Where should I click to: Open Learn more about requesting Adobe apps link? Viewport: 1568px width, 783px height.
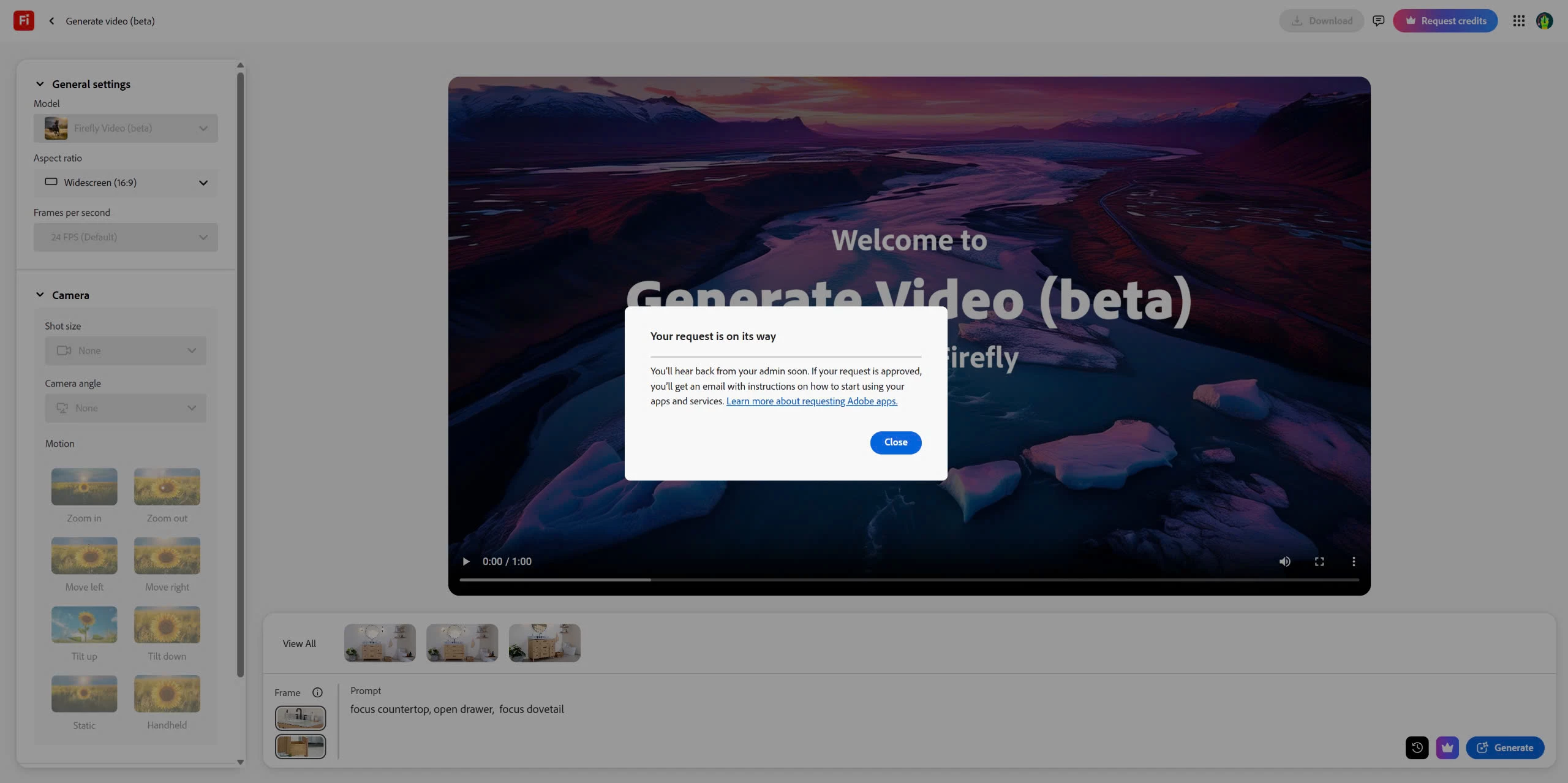click(x=812, y=401)
